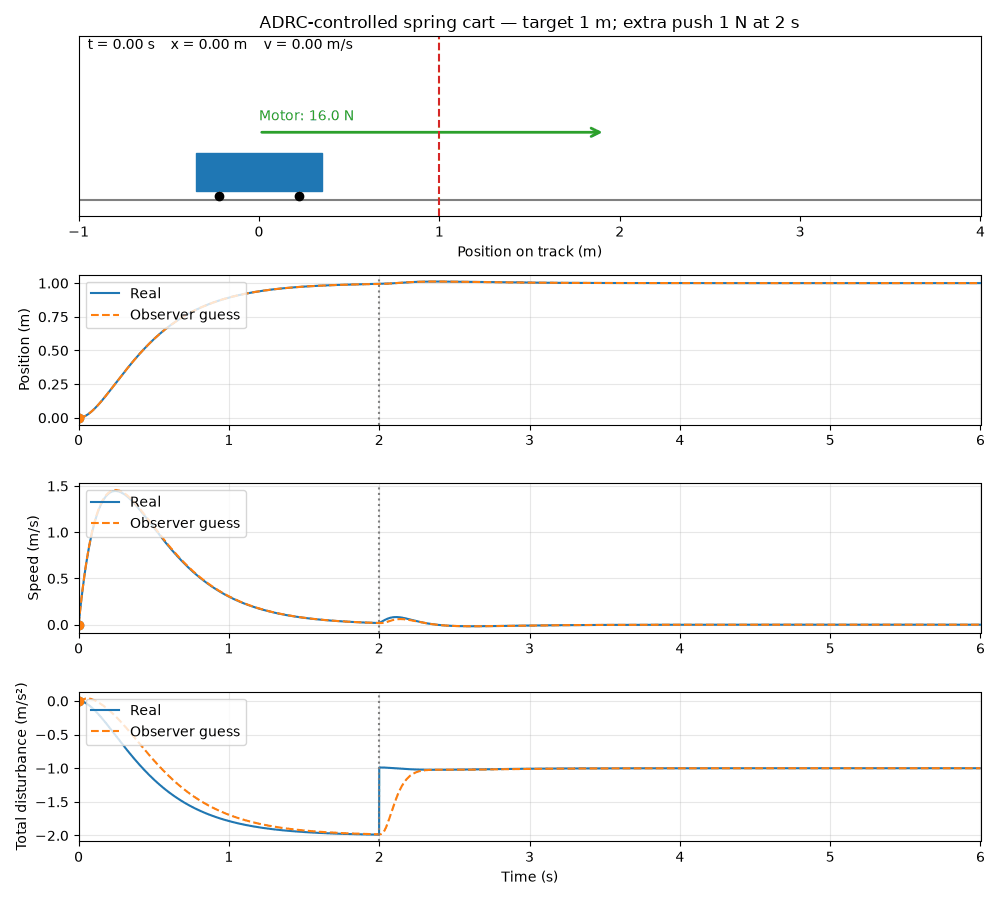Image resolution: width=1000 pixels, height=900 pixels.
Task: Click the orange start marker in Position plot
Action: click(80, 418)
